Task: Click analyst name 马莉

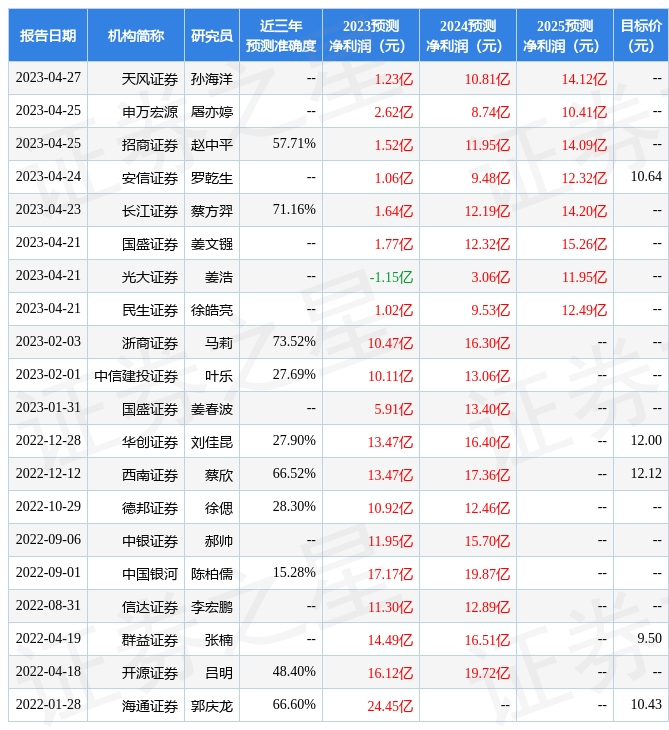Action: [x=219, y=343]
